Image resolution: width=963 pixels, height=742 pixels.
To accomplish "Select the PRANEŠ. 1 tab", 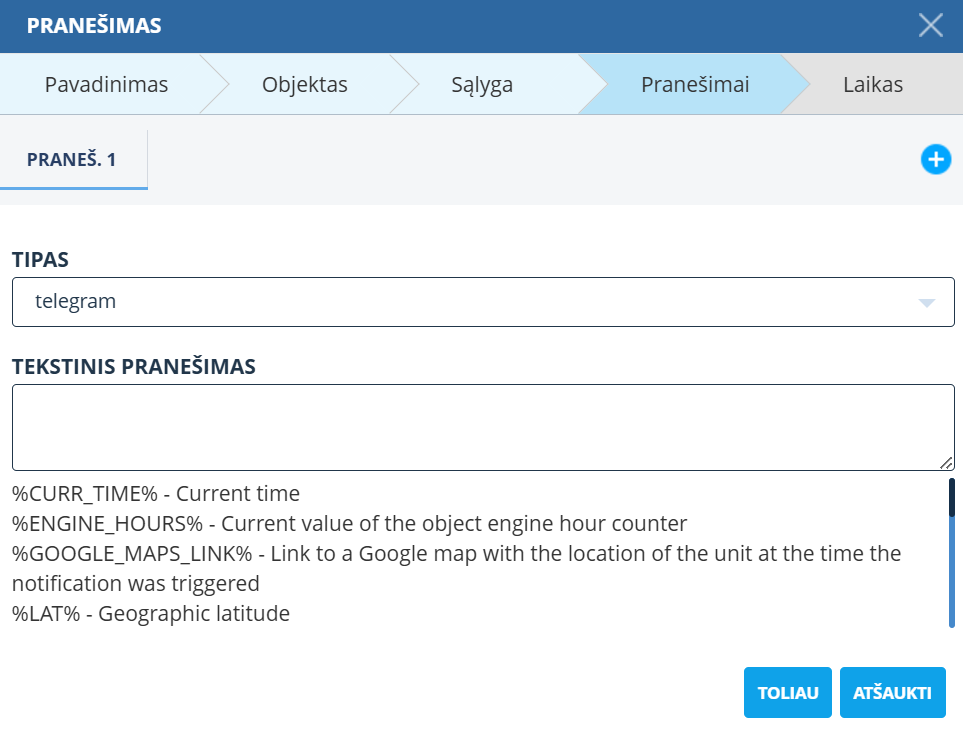I will [x=72, y=160].
